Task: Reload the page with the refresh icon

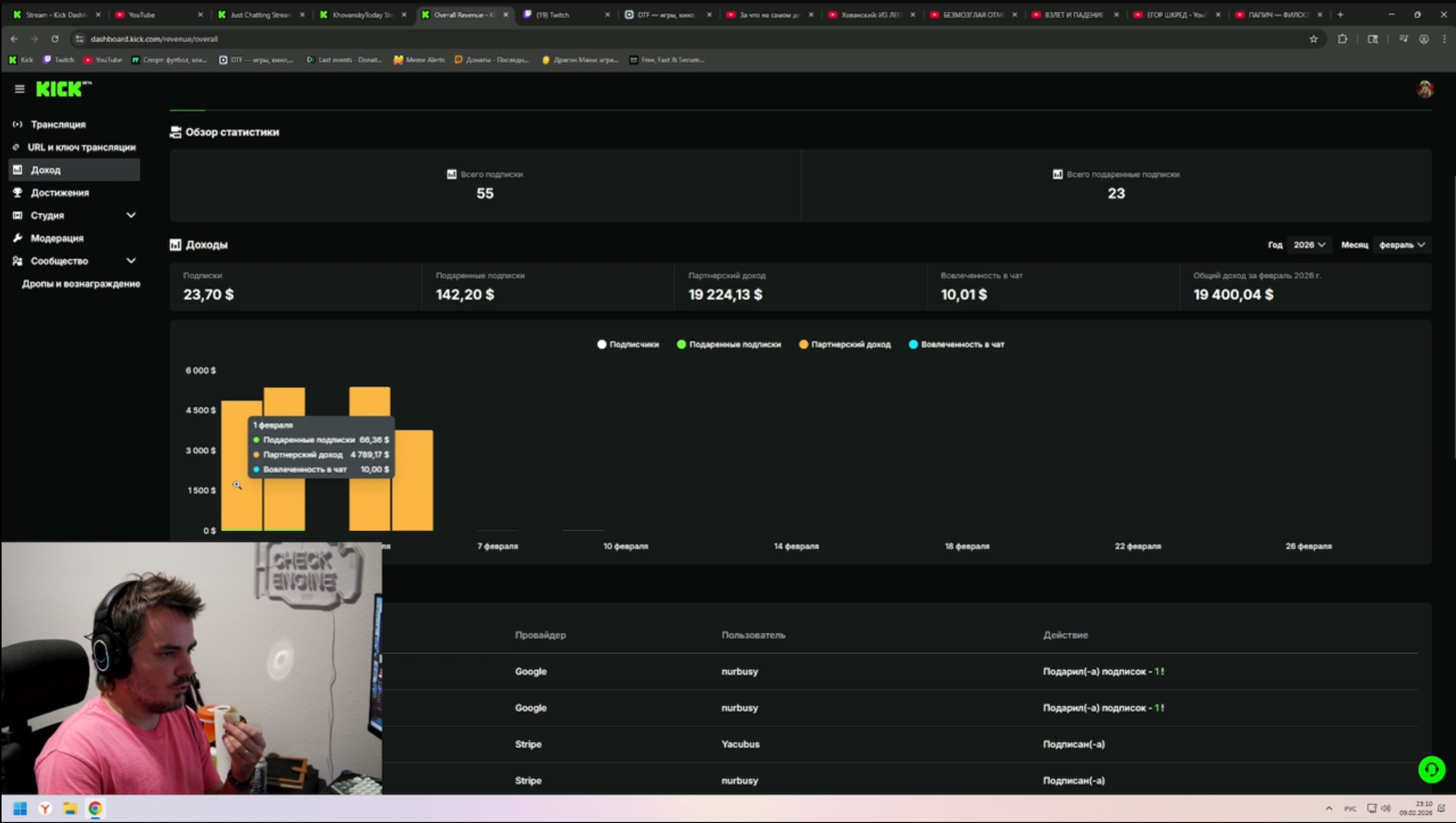Action: point(55,39)
